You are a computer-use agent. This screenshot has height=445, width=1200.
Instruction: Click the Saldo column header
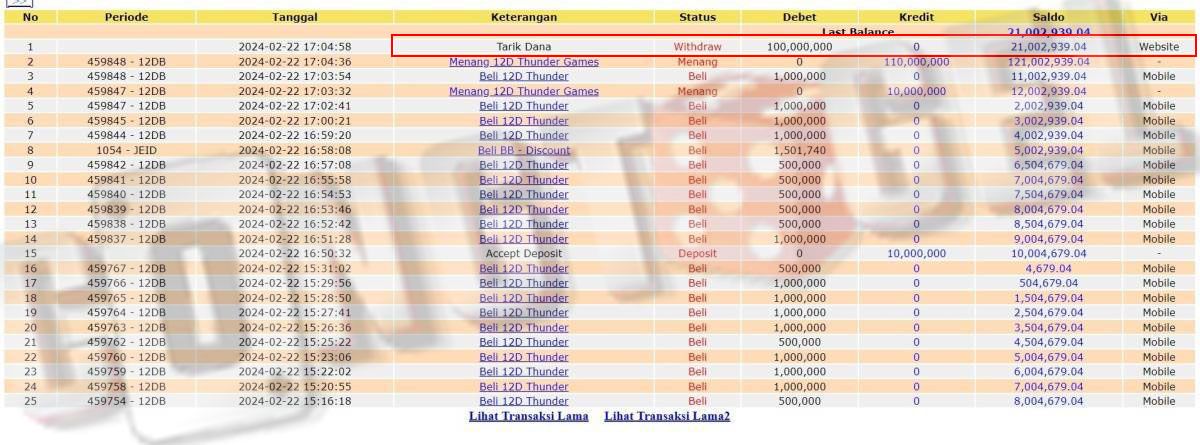pyautogui.click(x=1048, y=17)
